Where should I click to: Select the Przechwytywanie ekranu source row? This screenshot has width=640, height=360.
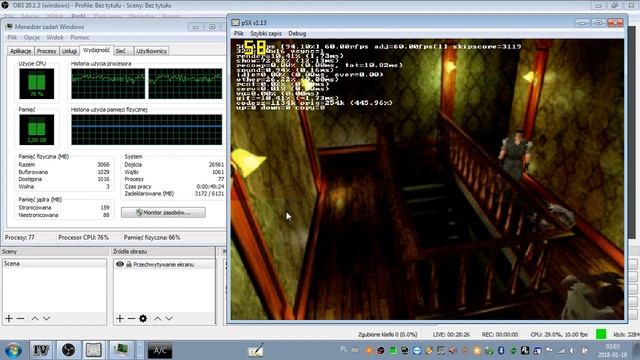164,264
